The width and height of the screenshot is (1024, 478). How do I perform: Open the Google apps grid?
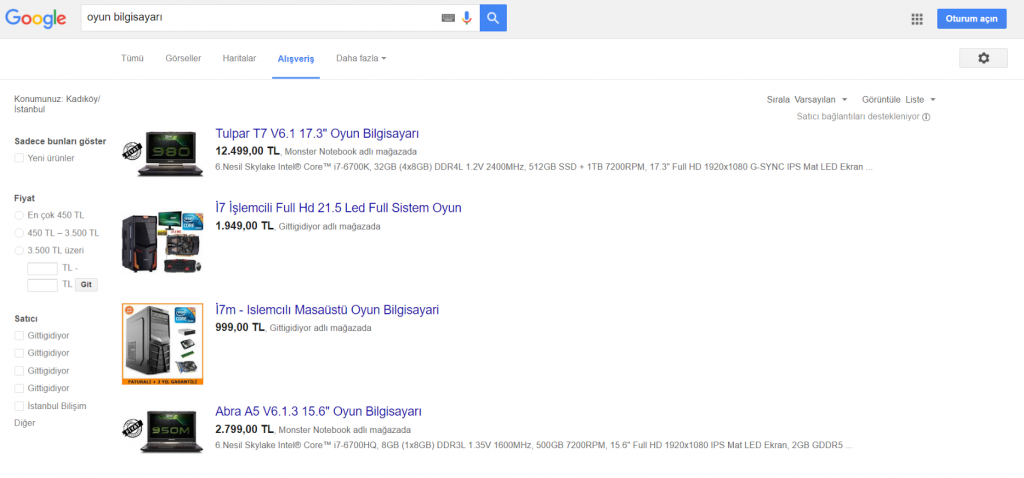[917, 19]
